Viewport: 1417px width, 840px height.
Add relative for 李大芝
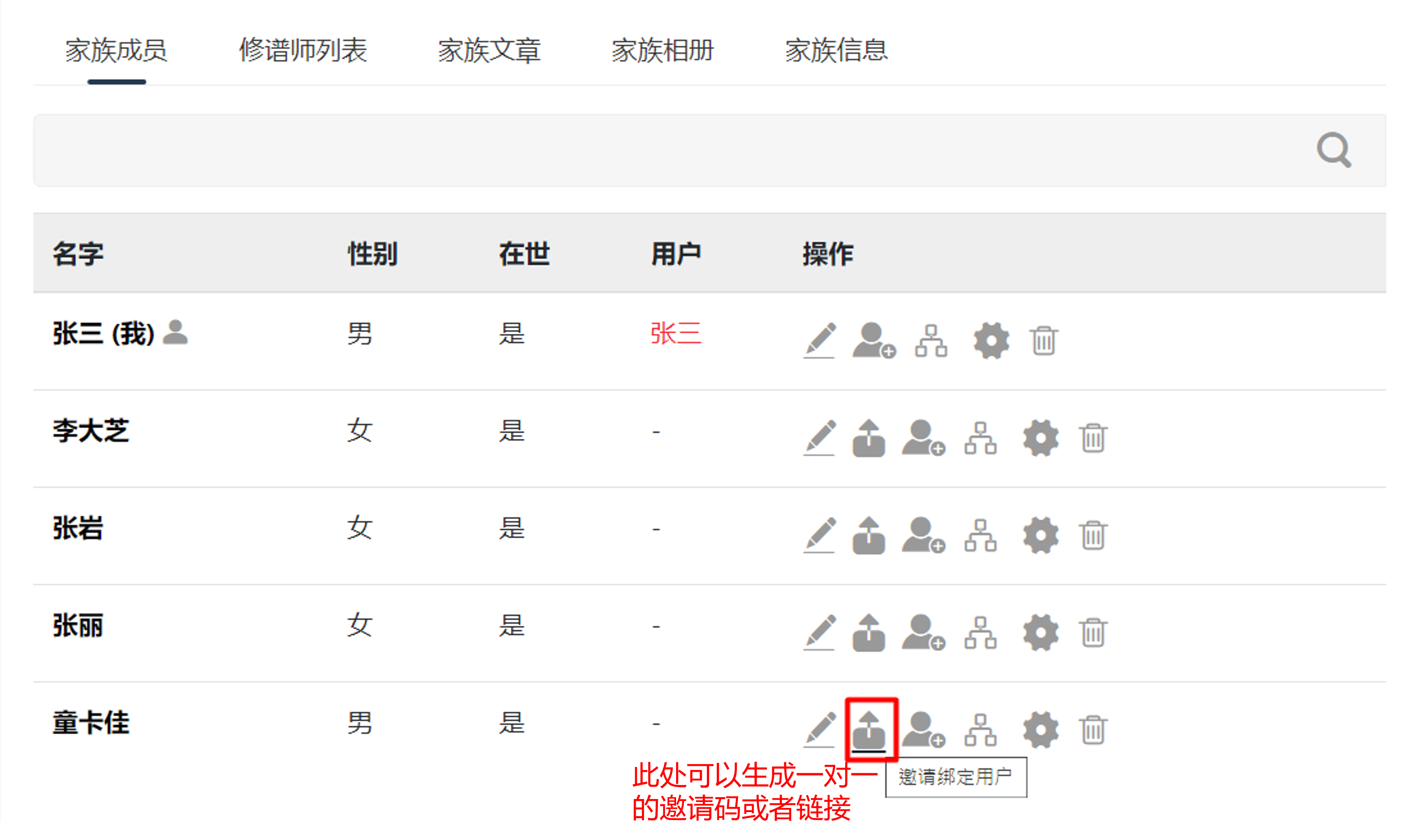923,438
